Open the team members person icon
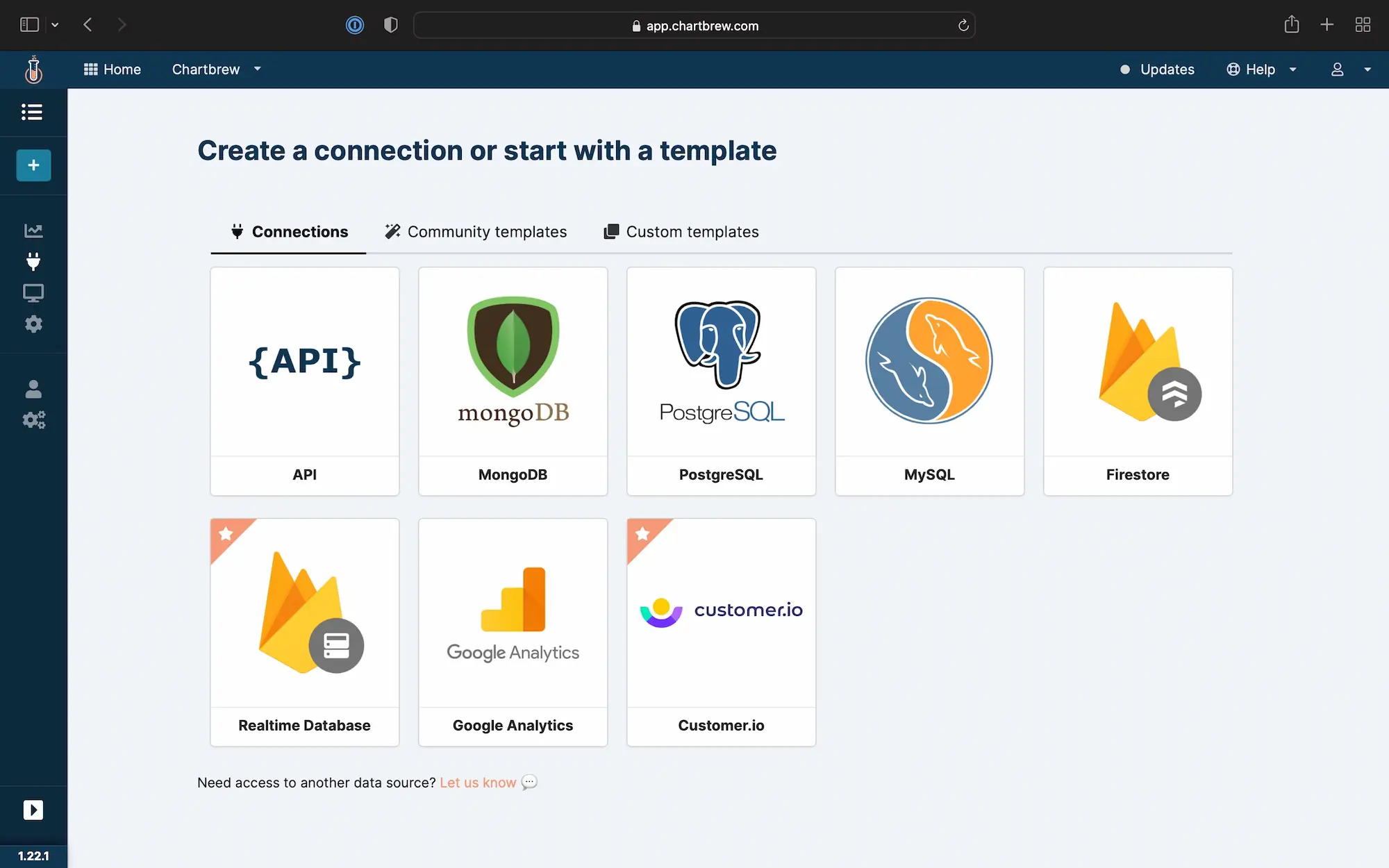 [x=33, y=389]
